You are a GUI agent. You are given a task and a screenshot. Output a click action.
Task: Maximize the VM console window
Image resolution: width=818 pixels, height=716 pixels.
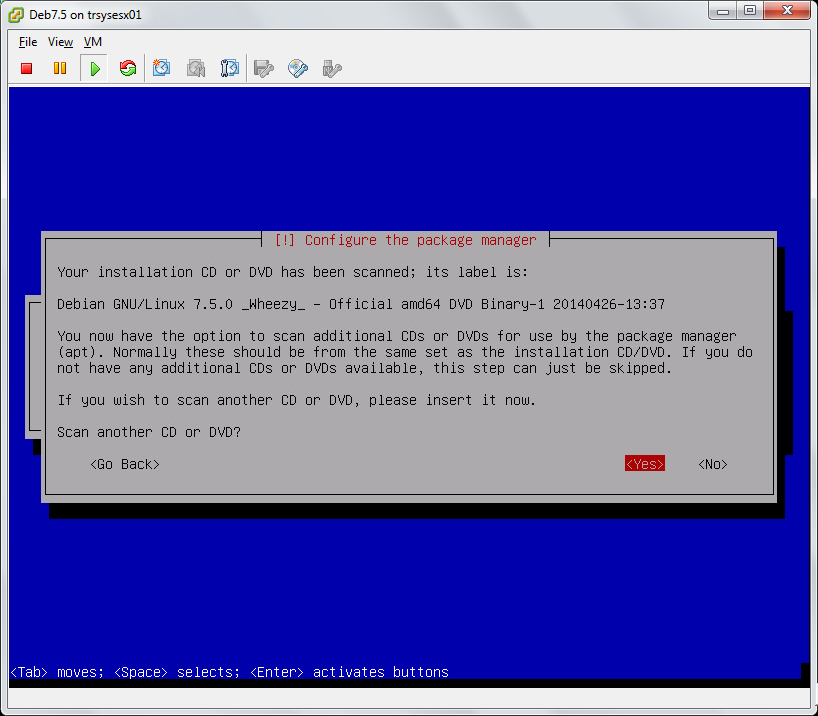750,10
